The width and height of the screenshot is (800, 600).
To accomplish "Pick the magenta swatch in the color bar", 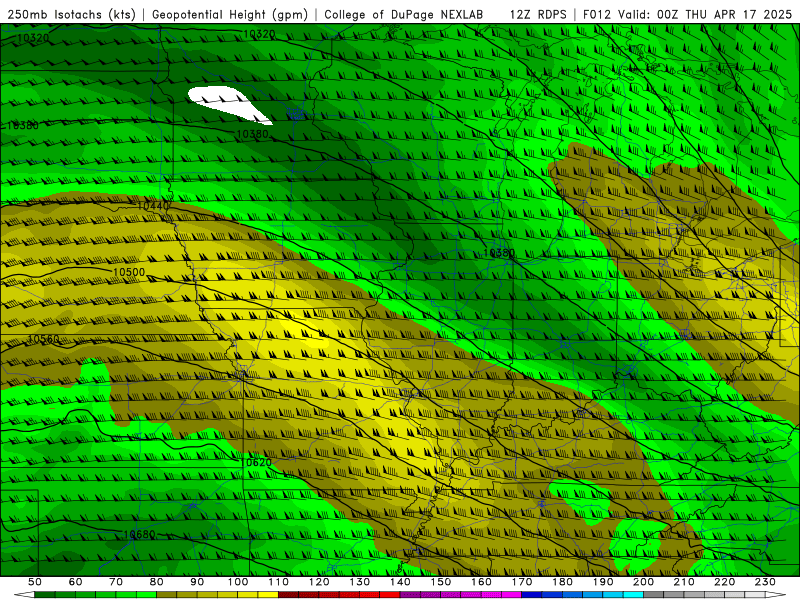I will coord(511,595).
